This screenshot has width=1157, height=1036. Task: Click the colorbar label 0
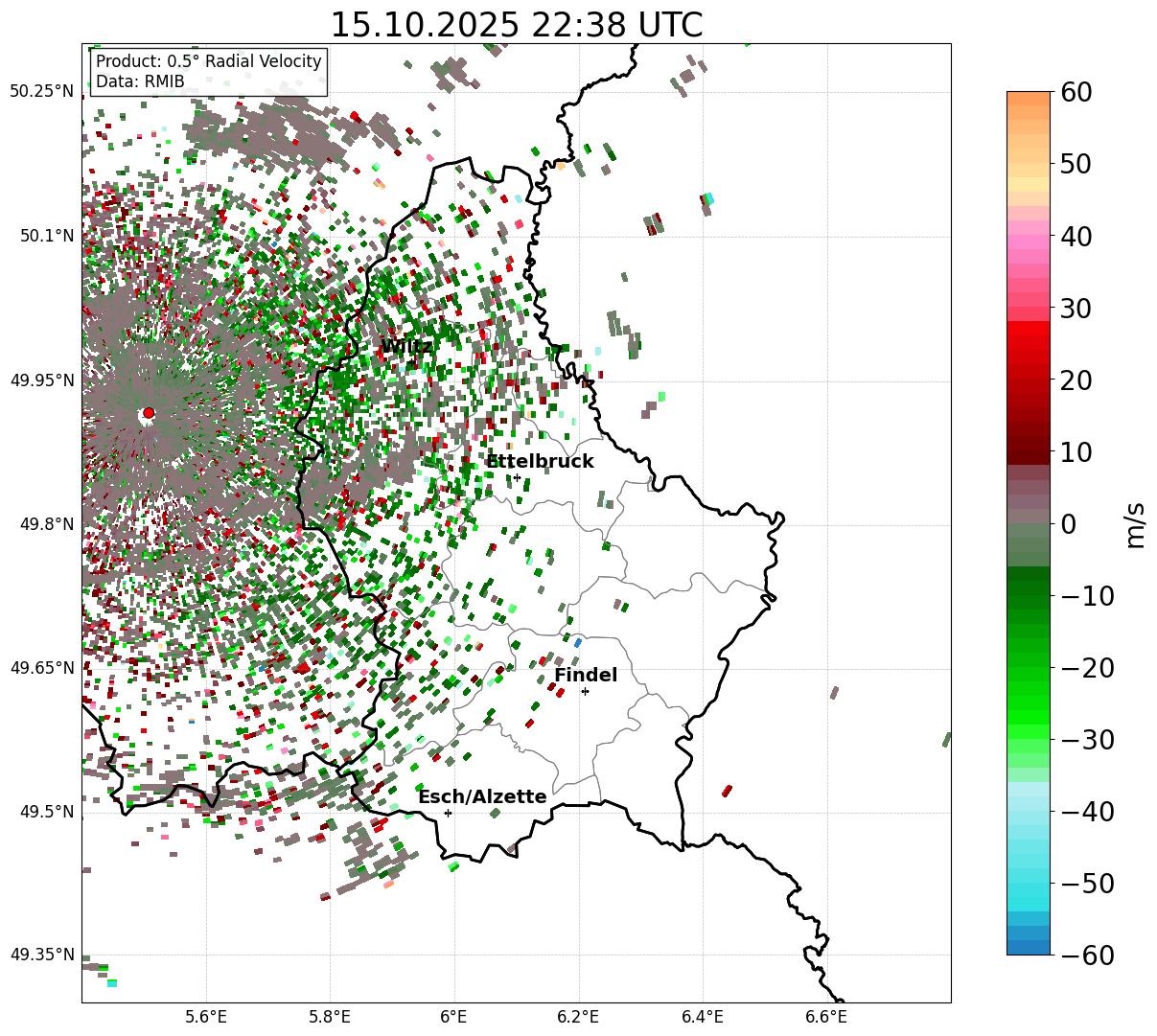tap(1068, 524)
